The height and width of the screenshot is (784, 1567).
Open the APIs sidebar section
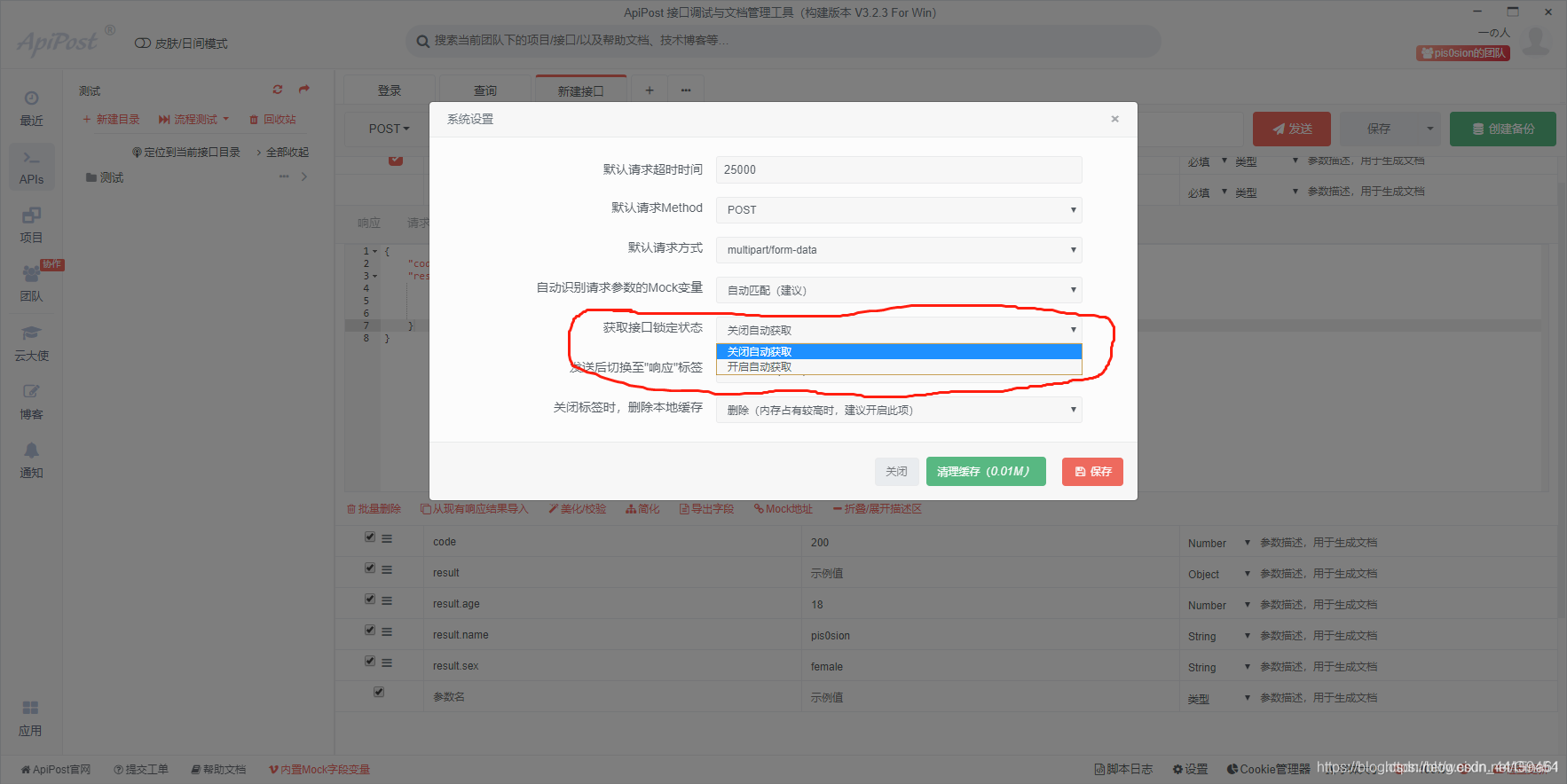tap(31, 167)
